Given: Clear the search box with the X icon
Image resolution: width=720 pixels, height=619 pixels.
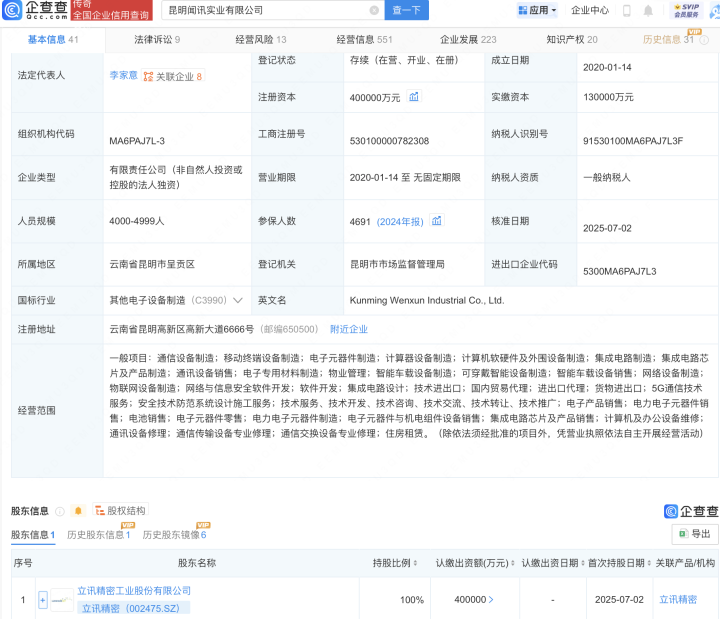Looking at the screenshot, I should tap(374, 10).
